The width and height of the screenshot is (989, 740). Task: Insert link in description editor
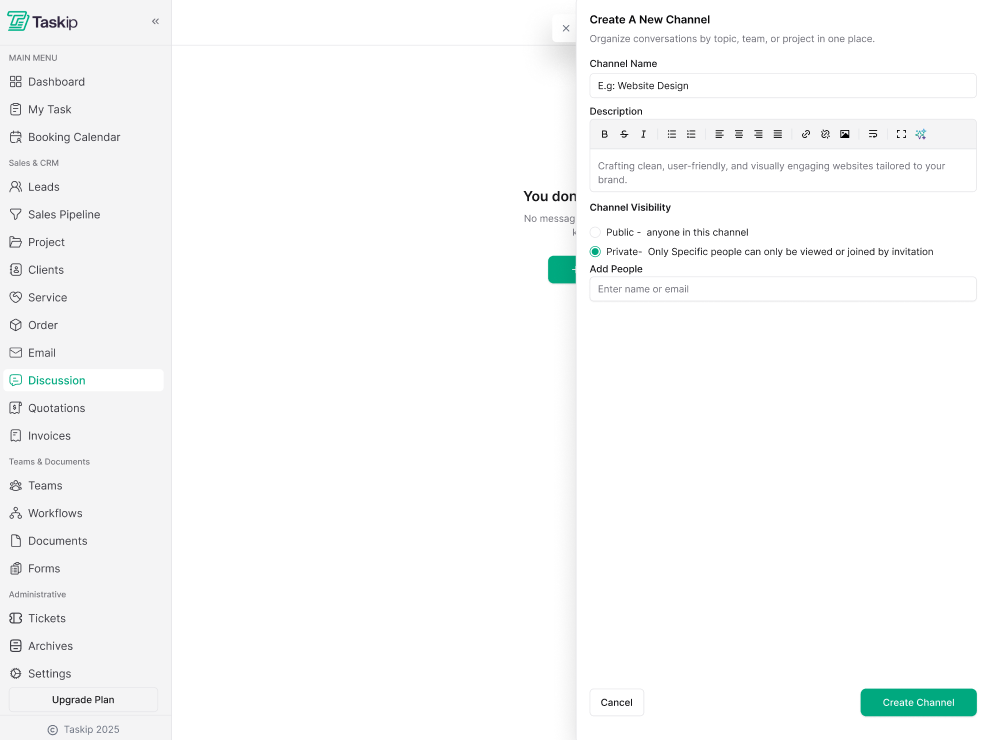click(806, 134)
